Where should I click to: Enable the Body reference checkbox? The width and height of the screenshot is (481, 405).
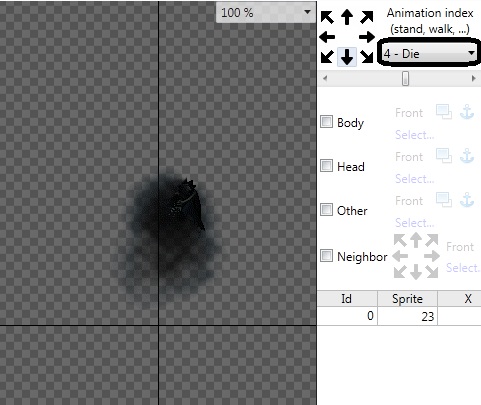(x=326, y=122)
